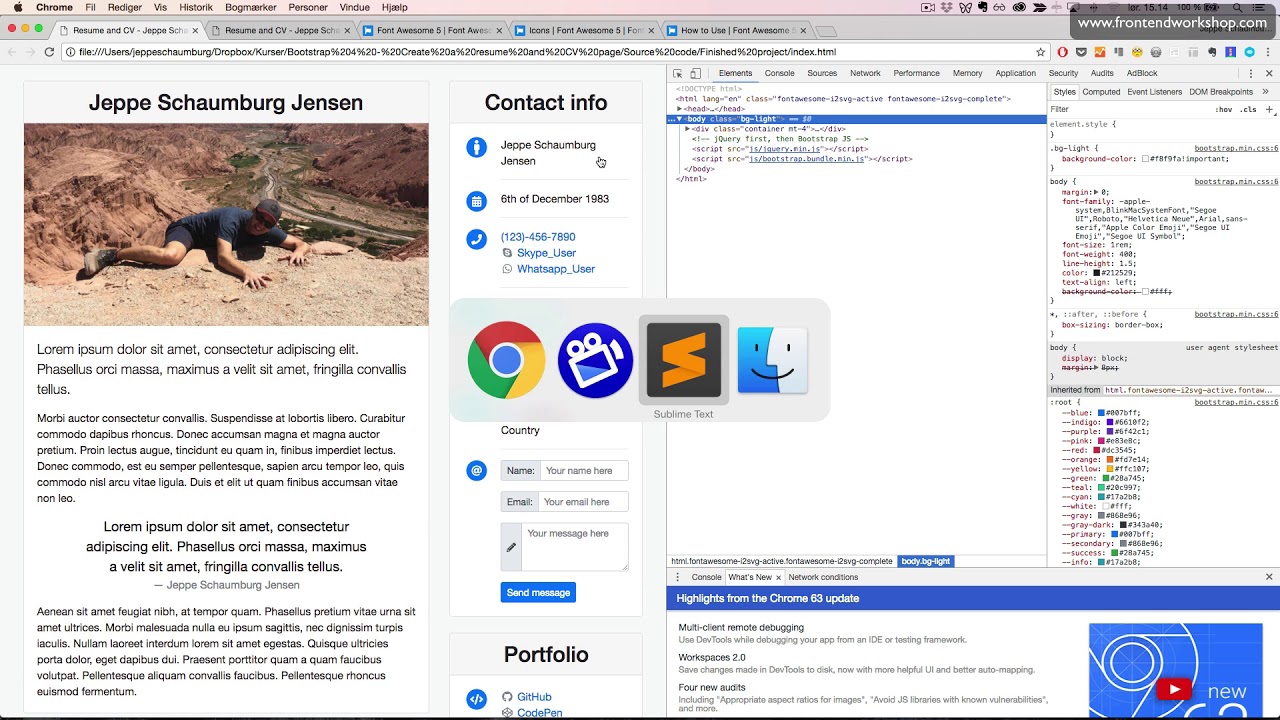Click the phone icon in Contact info
This screenshot has height=720, width=1280.
click(476, 239)
